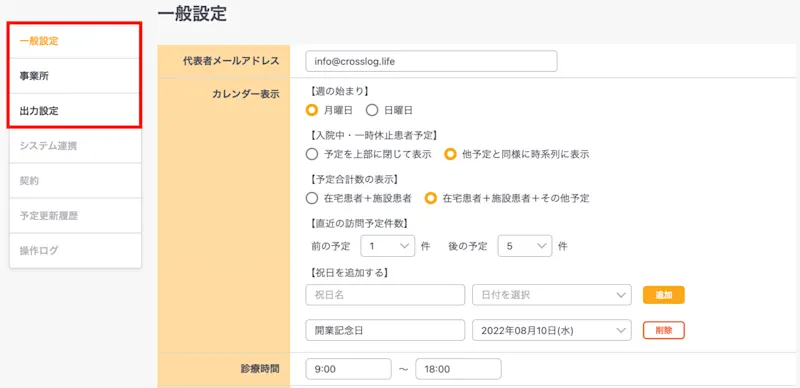
Task: Click the 開業記念日 holiday name field
Action: 385,330
